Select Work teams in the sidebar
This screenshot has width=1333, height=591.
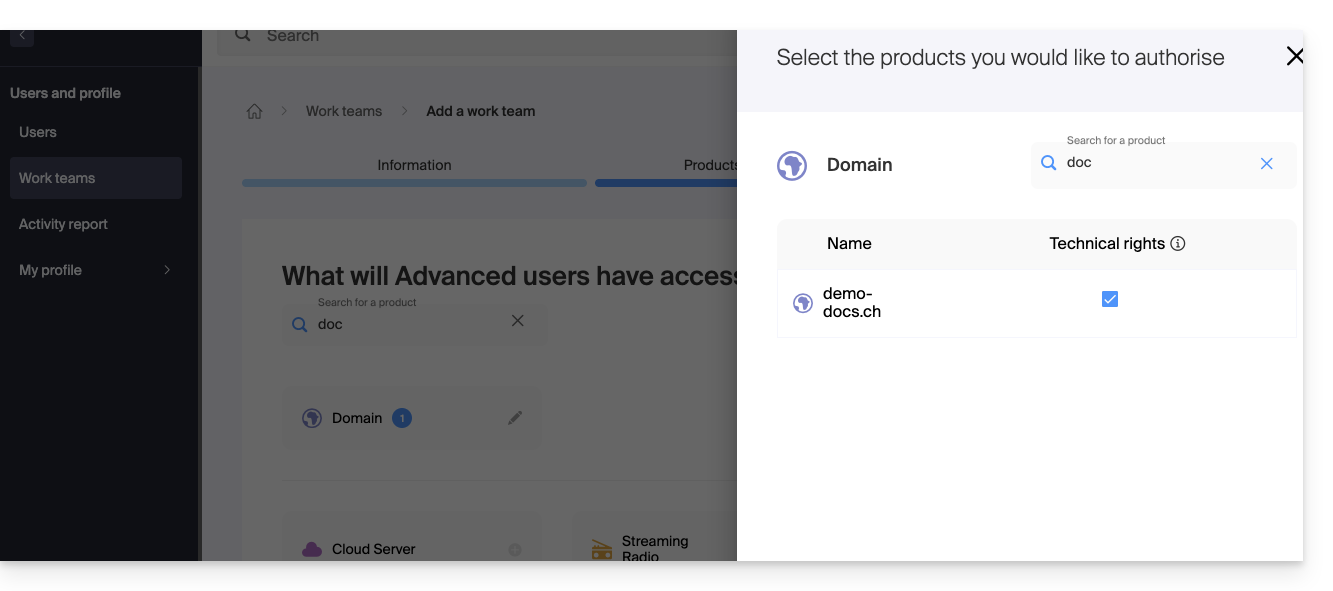tap(57, 178)
